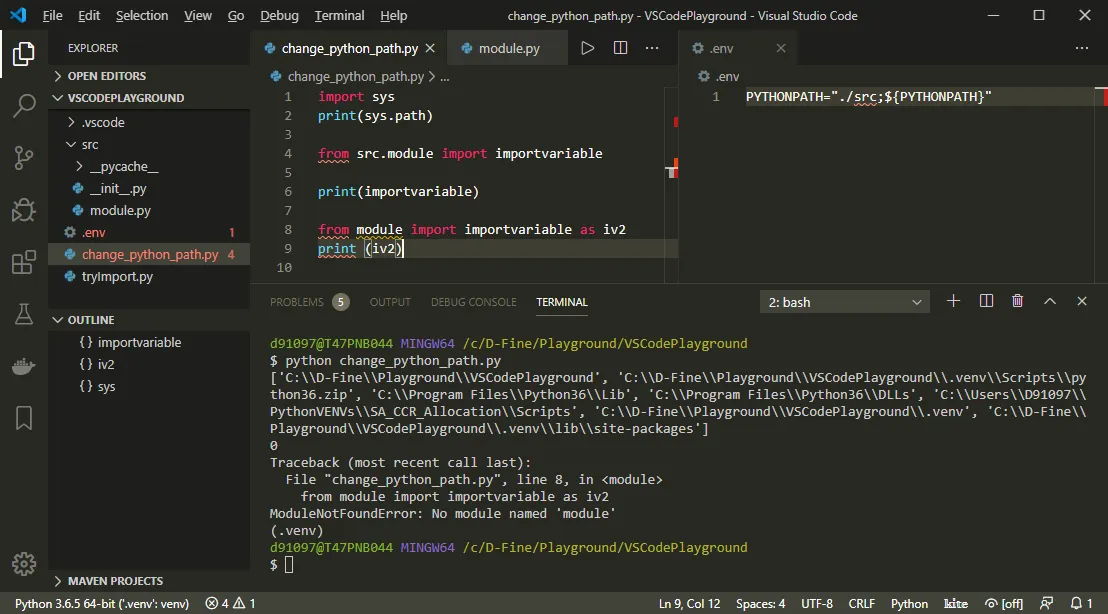The height and width of the screenshot is (614, 1108).
Task: Split the editor right
Action: coord(620,48)
